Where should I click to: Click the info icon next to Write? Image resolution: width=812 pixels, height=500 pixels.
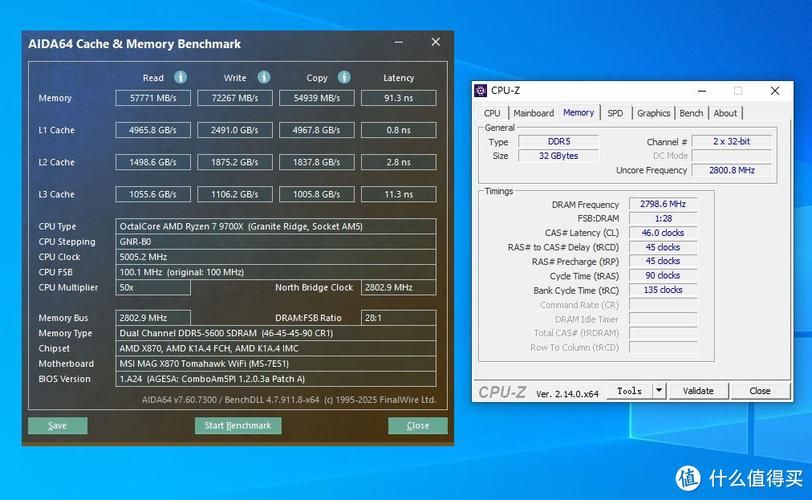pyautogui.click(x=264, y=77)
